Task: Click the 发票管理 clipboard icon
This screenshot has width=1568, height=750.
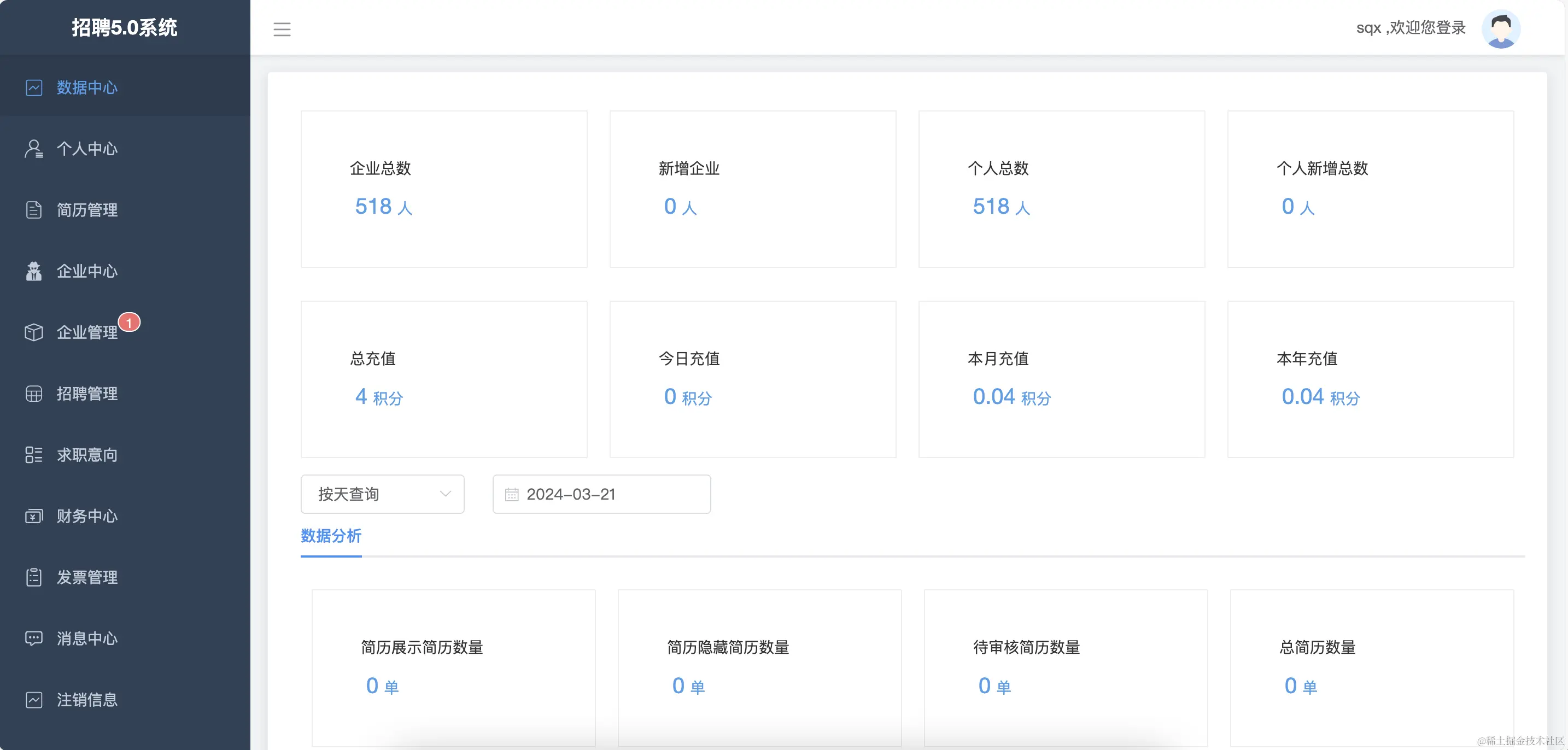Action: pyautogui.click(x=33, y=577)
